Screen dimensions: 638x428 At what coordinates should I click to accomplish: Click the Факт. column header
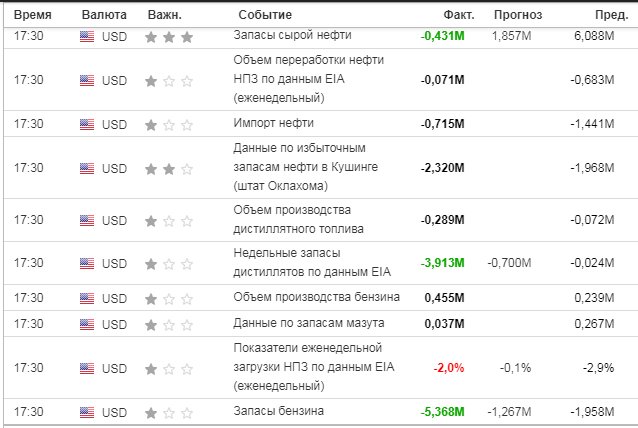pos(459,15)
